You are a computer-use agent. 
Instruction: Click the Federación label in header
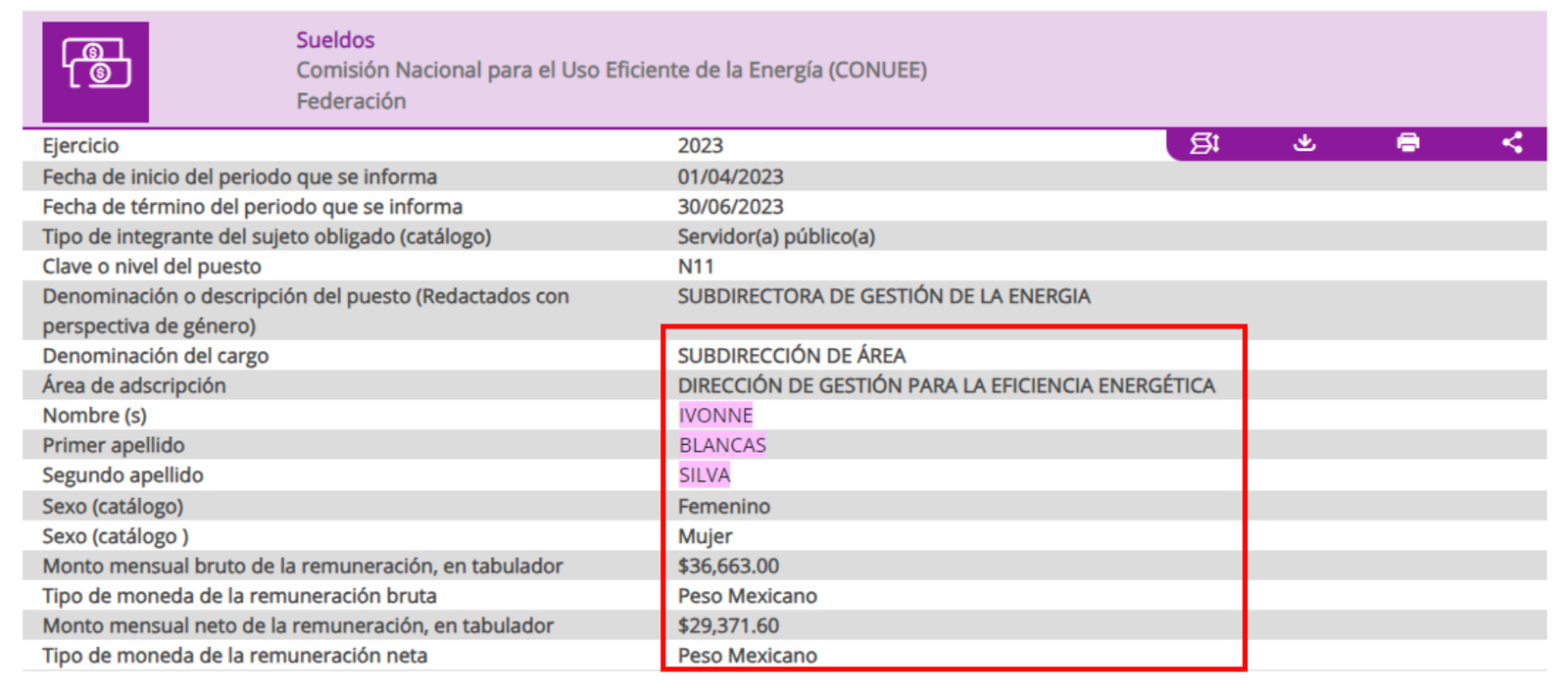351,101
